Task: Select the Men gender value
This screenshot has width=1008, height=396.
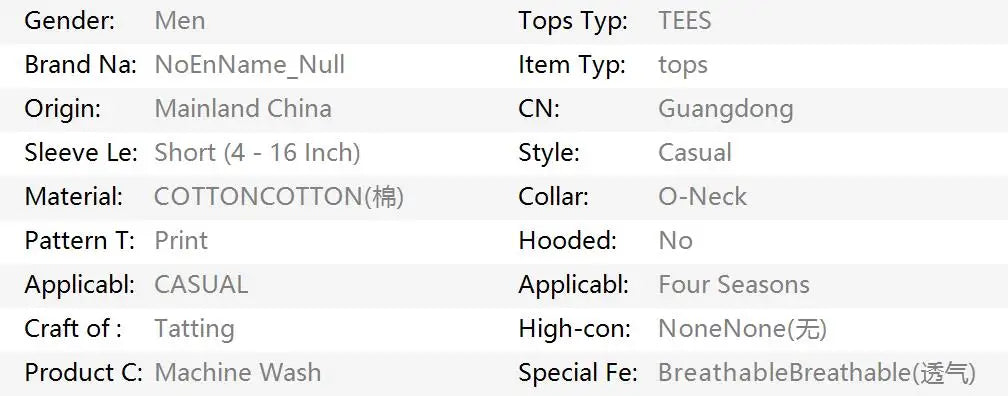Action: coord(180,21)
